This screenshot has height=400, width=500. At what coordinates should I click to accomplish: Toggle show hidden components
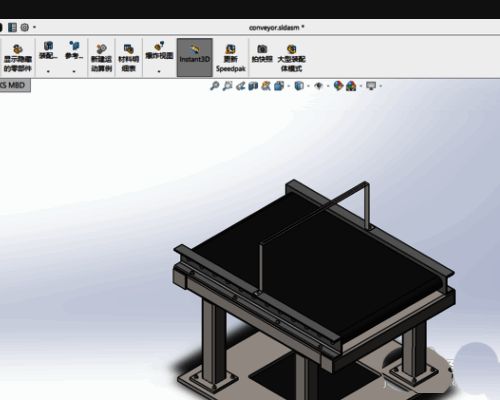17,58
